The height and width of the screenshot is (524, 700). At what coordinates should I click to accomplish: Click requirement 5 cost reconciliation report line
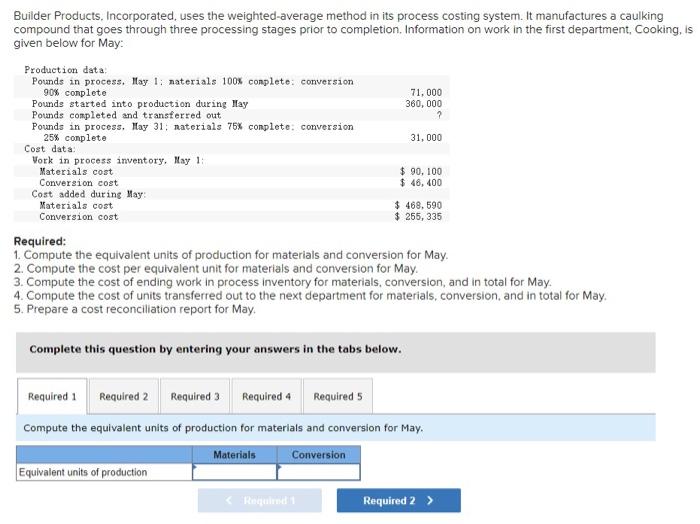(134, 309)
